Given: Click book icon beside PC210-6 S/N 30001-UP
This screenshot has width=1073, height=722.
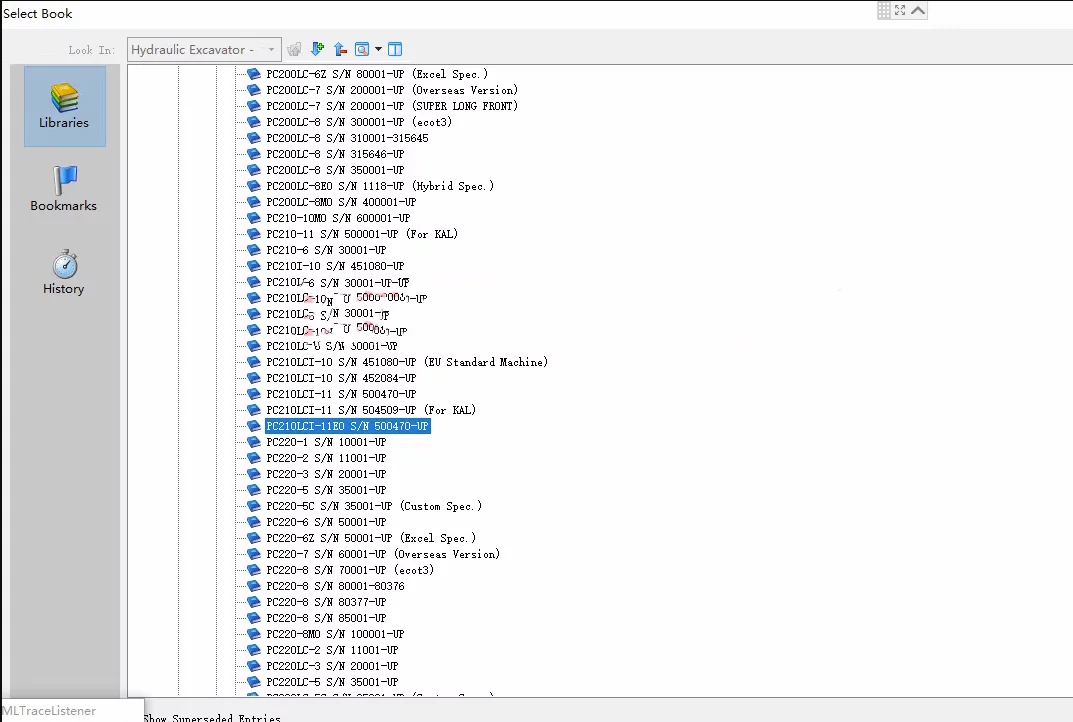Looking at the screenshot, I should click(254, 250).
